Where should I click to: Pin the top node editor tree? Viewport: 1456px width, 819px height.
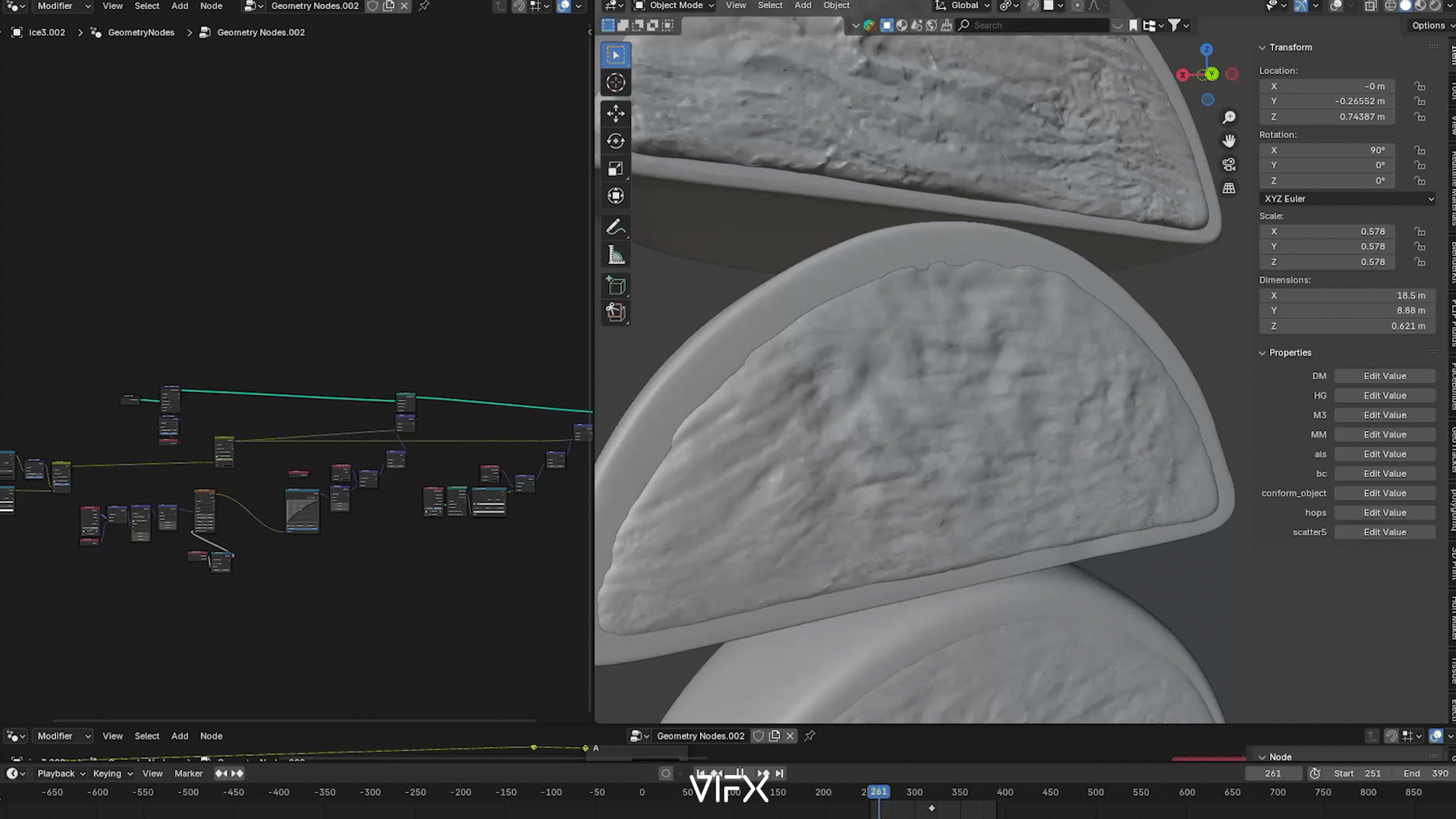tap(424, 6)
